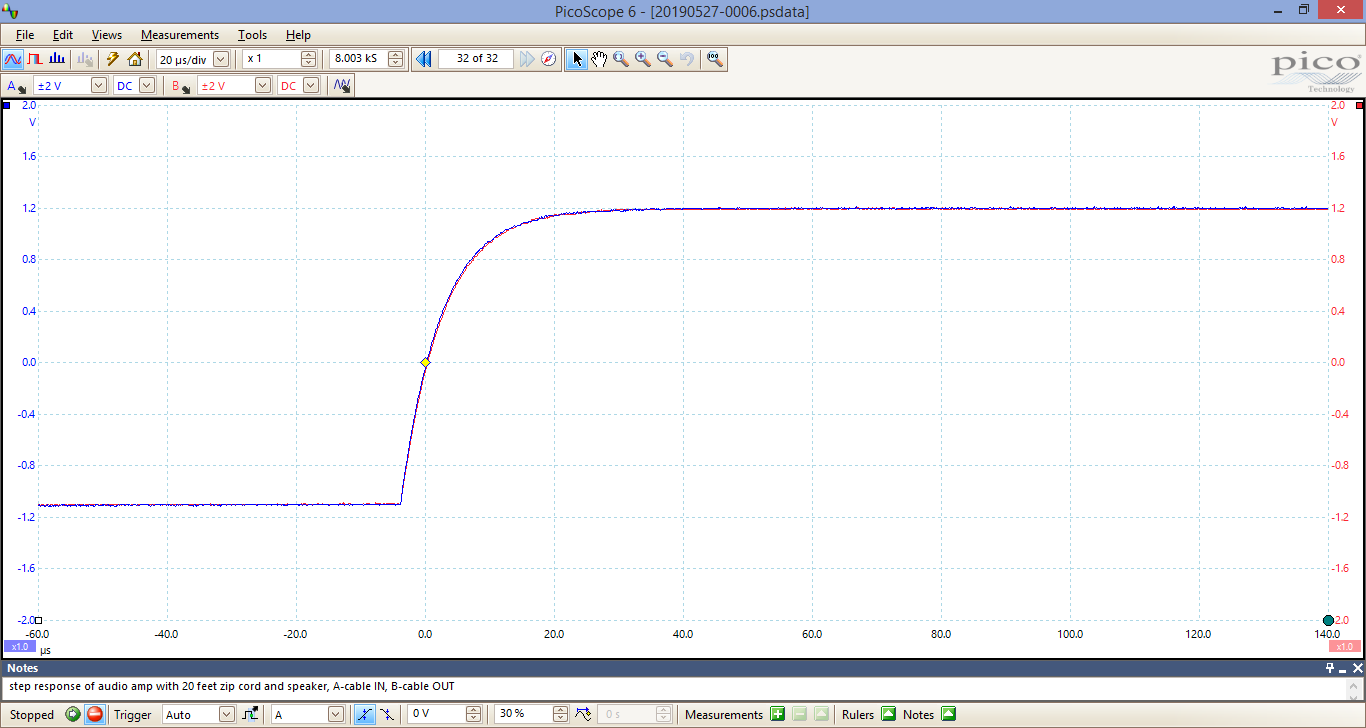The width and height of the screenshot is (1366, 728).
Task: Open Channel B ±2 V range dropdown
Action: click(263, 86)
